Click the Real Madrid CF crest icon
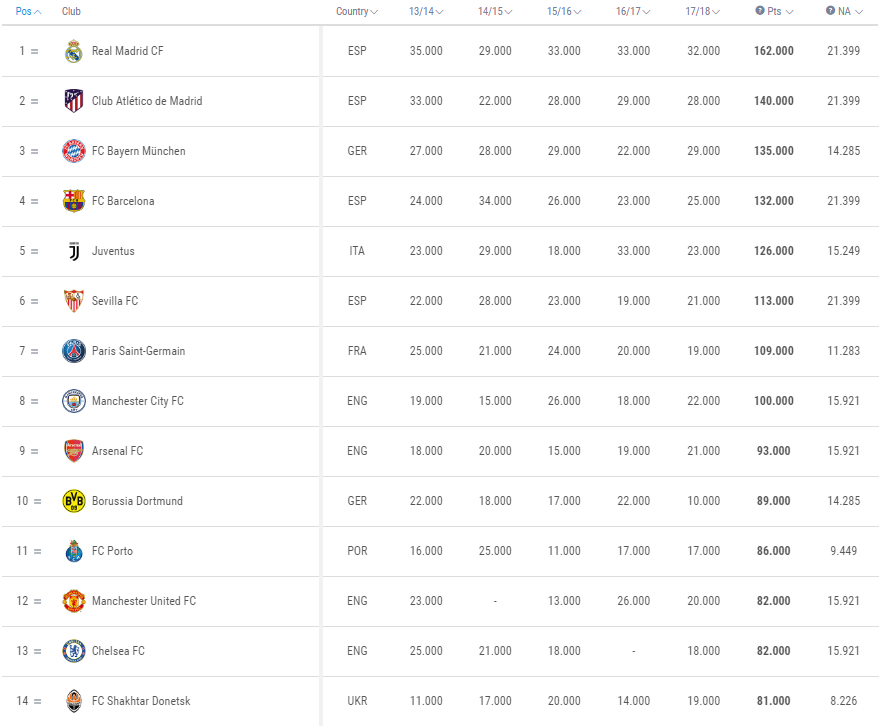The width and height of the screenshot is (879, 726). pyautogui.click(x=73, y=51)
